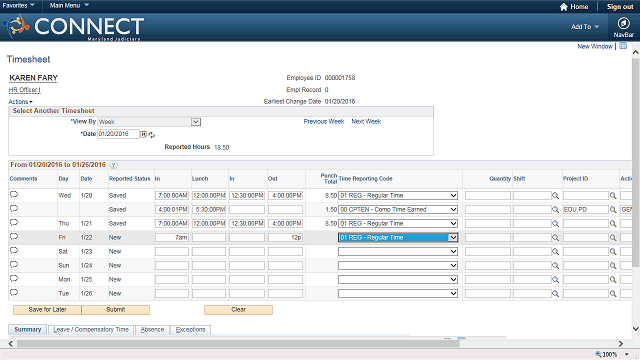640x360 pixels.
Task: Open the Favorites menu
Action: coord(18,5)
